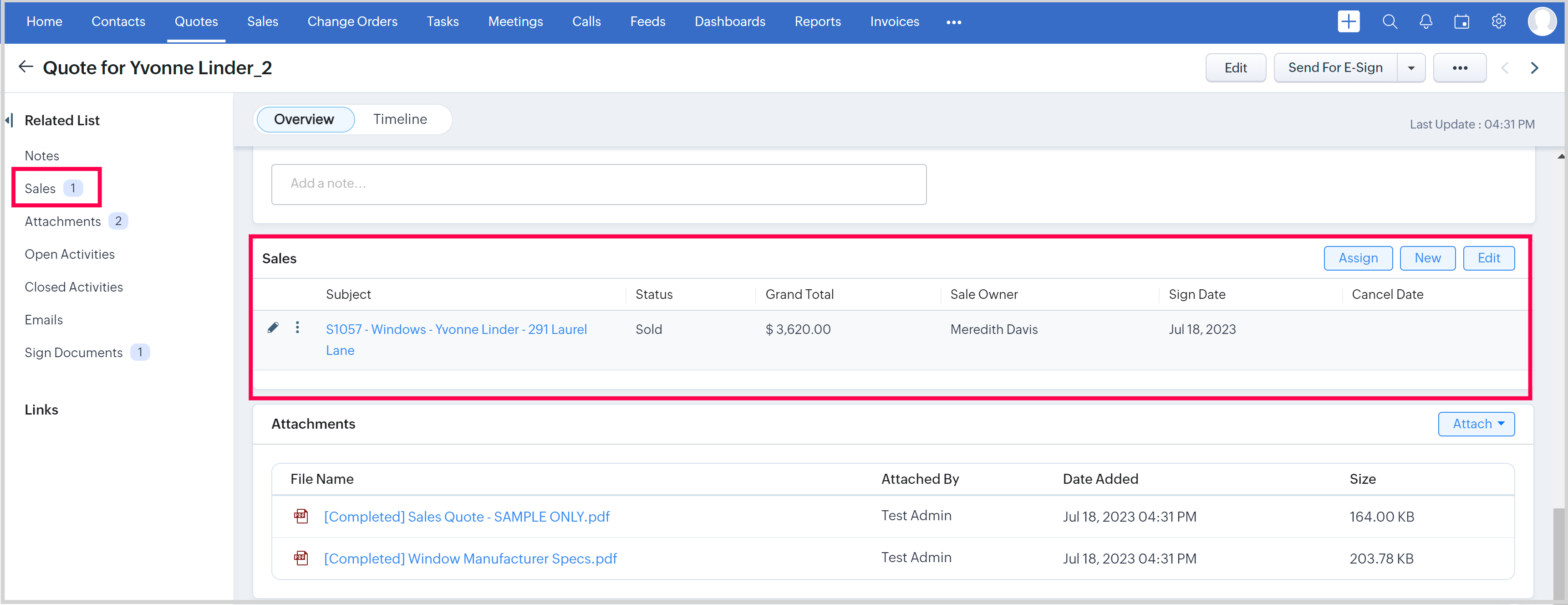This screenshot has height=605, width=1568.
Task: Go to next record with right chevron
Action: point(1534,67)
